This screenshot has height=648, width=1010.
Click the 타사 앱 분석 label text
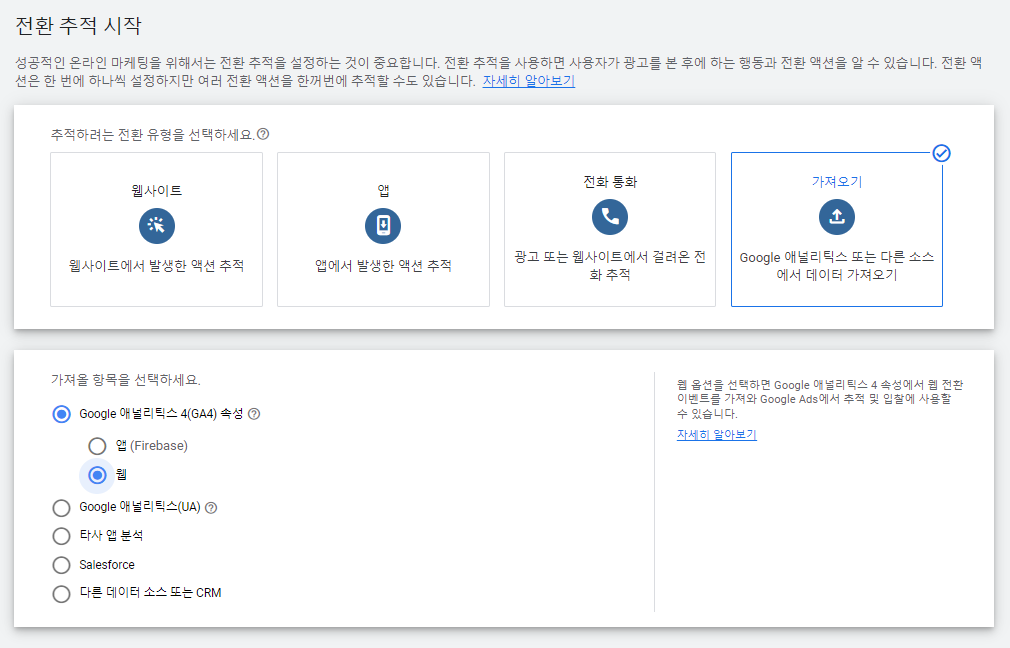coord(111,535)
